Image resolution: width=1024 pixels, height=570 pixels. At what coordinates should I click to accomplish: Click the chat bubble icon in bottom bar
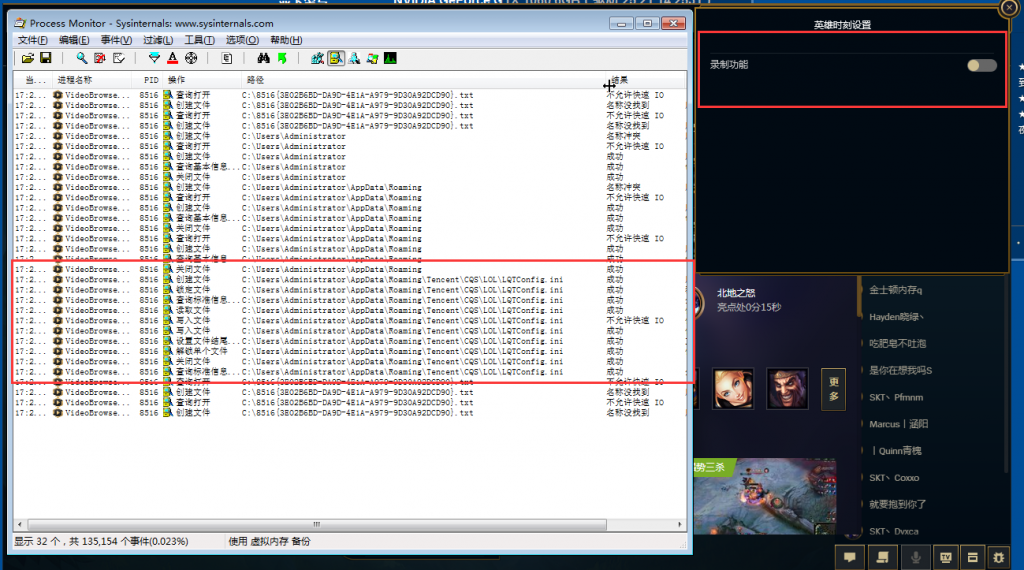pyautogui.click(x=849, y=556)
